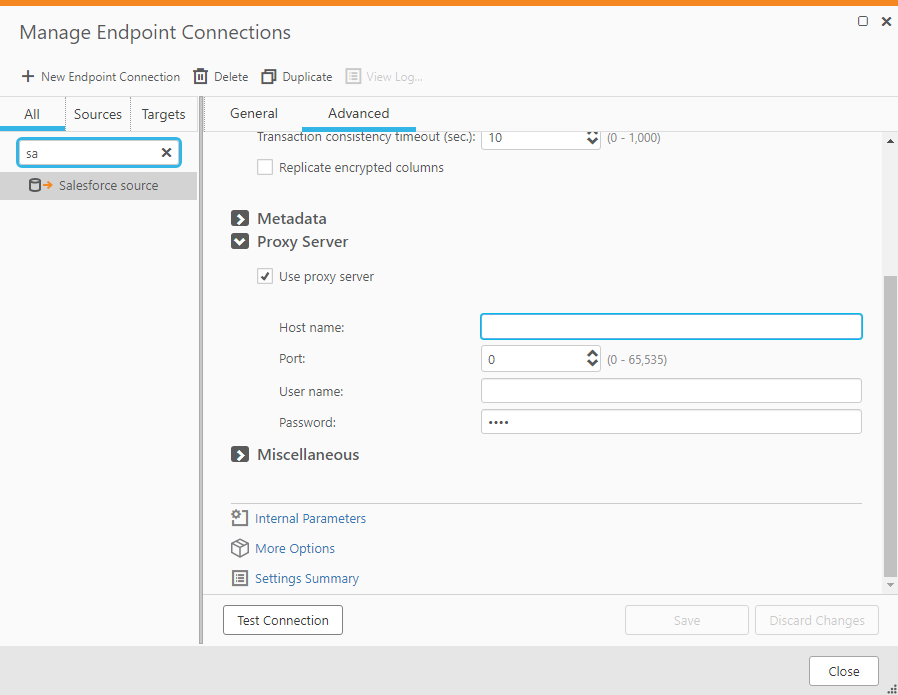Expand the Miscellaneous section

tap(240, 455)
